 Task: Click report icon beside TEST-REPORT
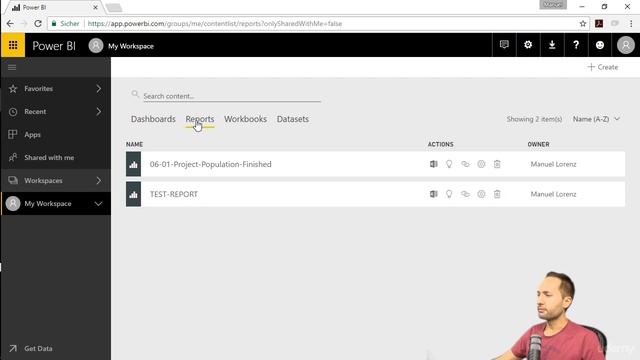click(133, 194)
